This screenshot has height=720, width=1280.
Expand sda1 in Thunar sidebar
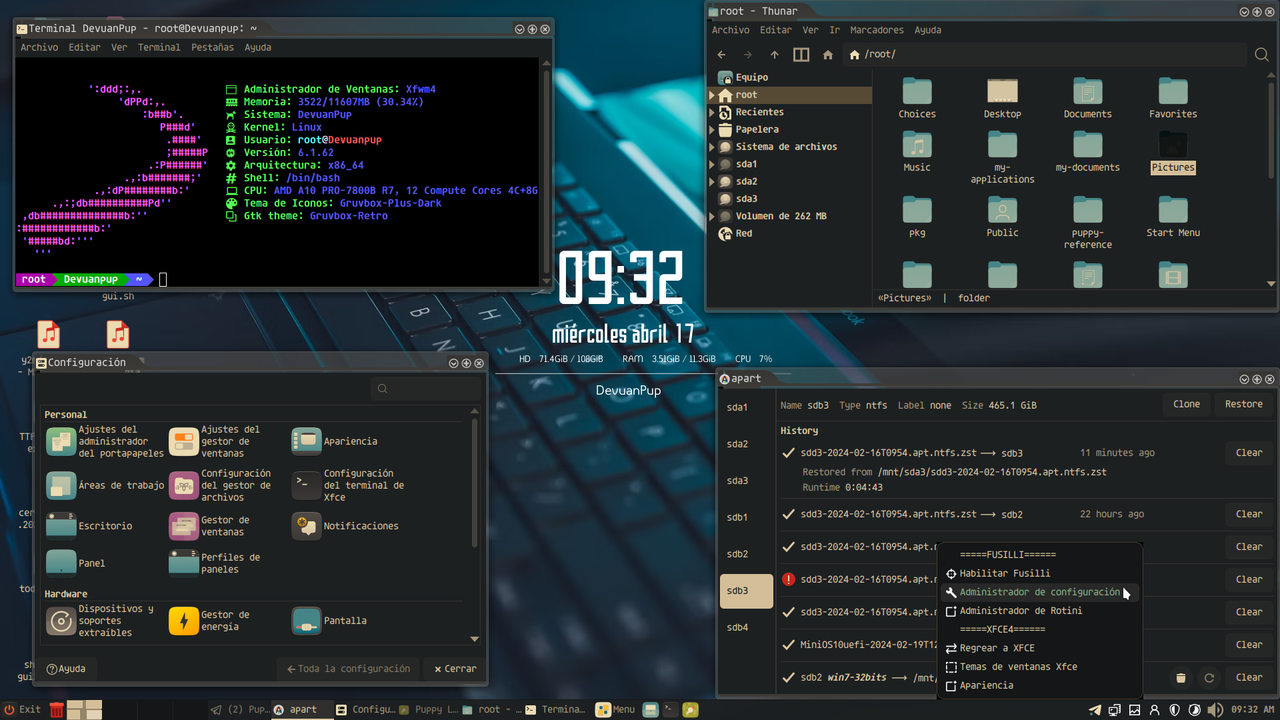712,164
